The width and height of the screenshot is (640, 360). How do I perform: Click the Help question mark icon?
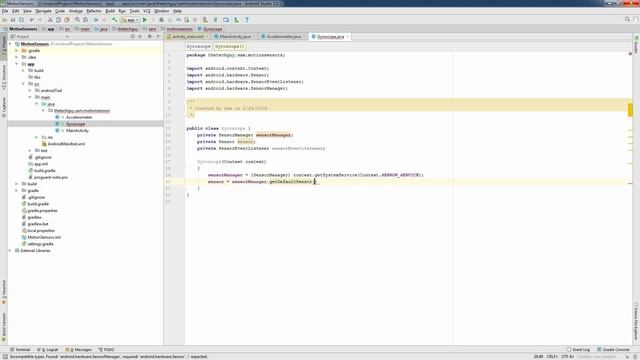pos(247,20)
